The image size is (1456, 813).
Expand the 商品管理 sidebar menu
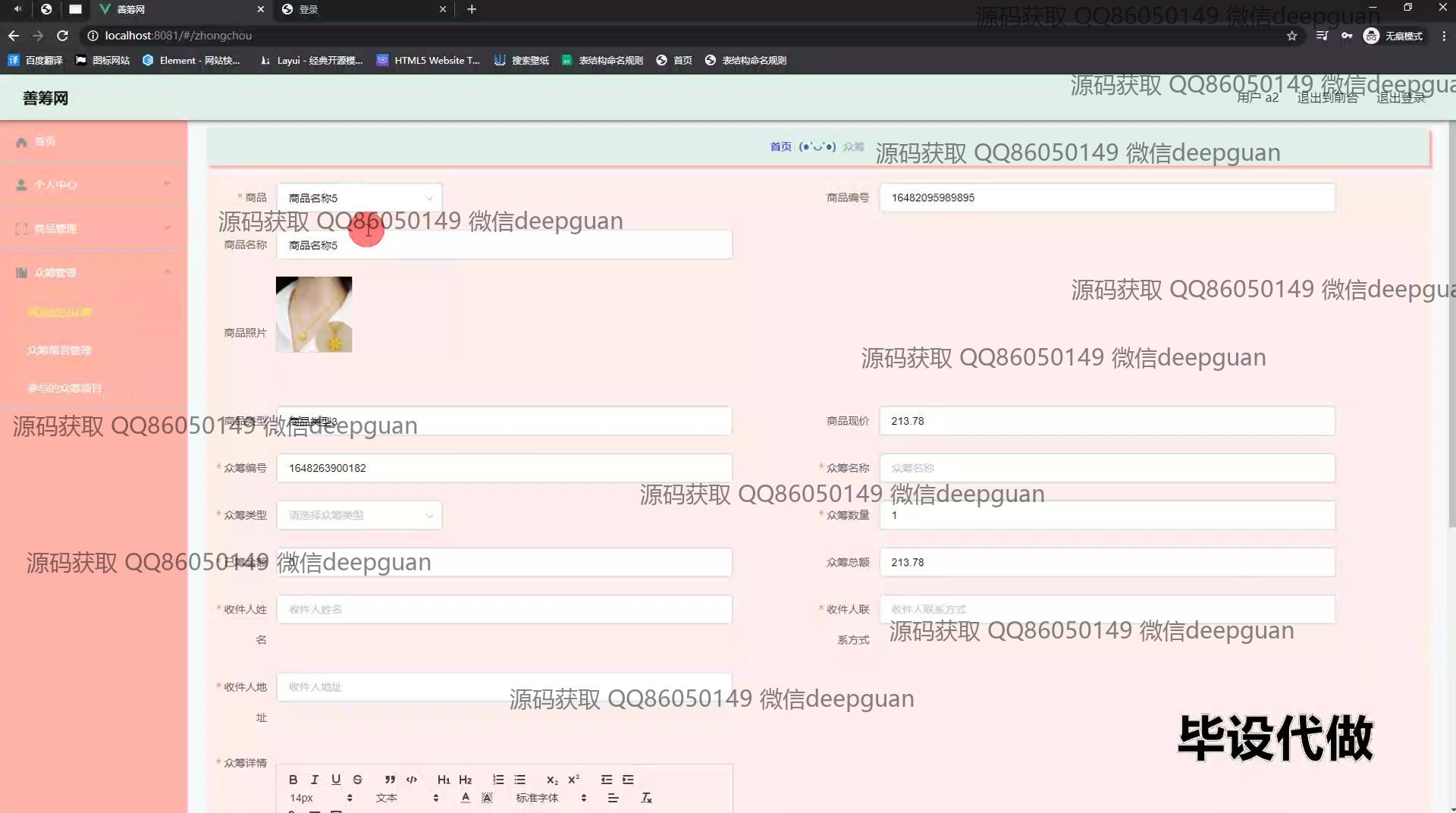pyautogui.click(x=94, y=228)
